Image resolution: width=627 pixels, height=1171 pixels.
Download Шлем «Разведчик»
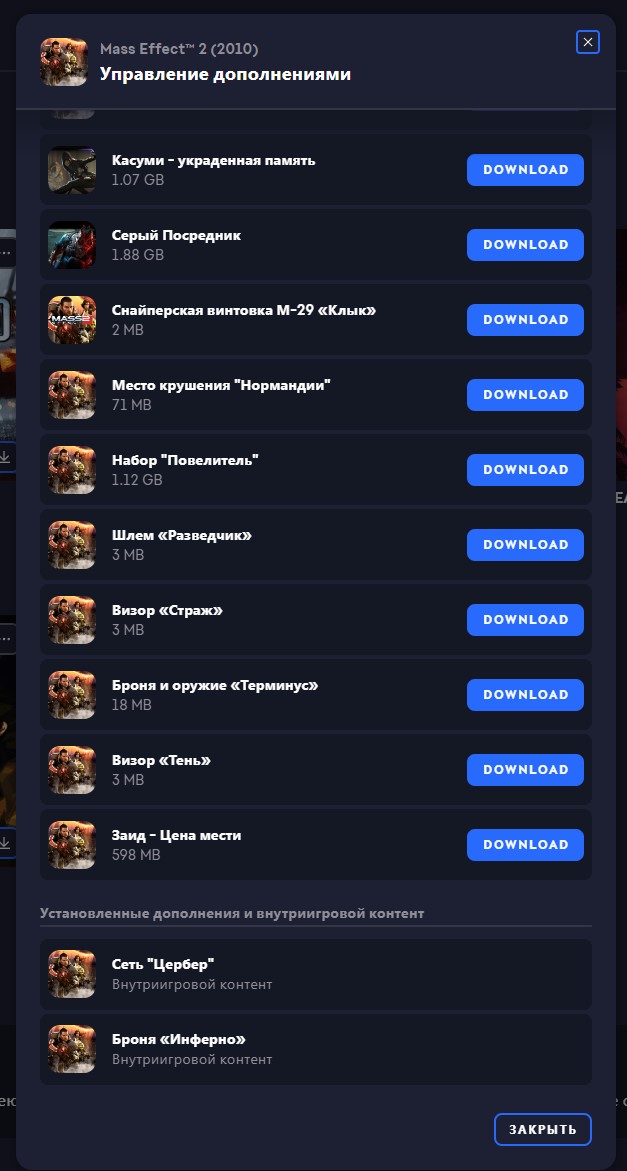[x=525, y=544]
